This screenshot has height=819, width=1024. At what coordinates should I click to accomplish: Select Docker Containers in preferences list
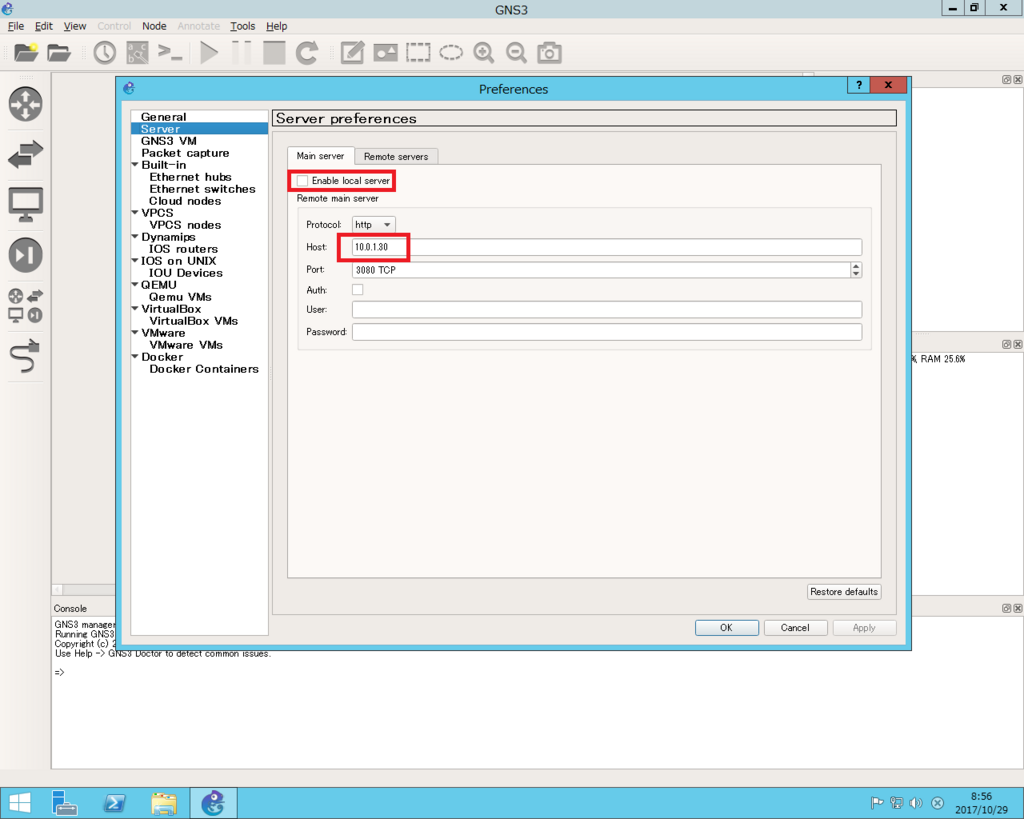204,369
